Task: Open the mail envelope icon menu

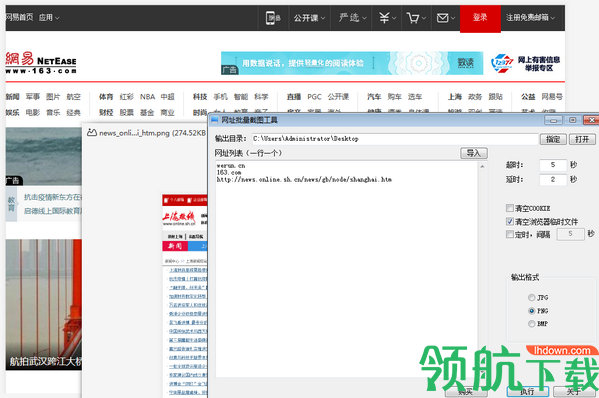Action: pyautogui.click(x=445, y=18)
